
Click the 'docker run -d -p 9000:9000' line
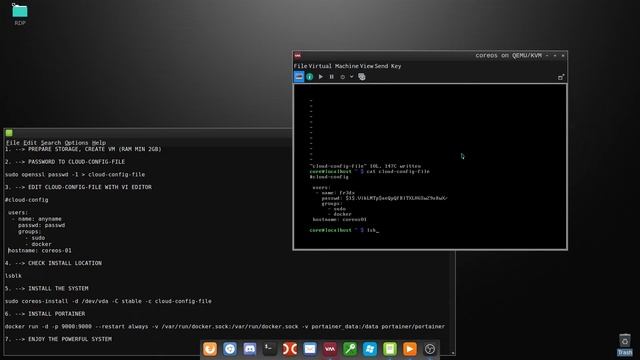(x=225, y=326)
